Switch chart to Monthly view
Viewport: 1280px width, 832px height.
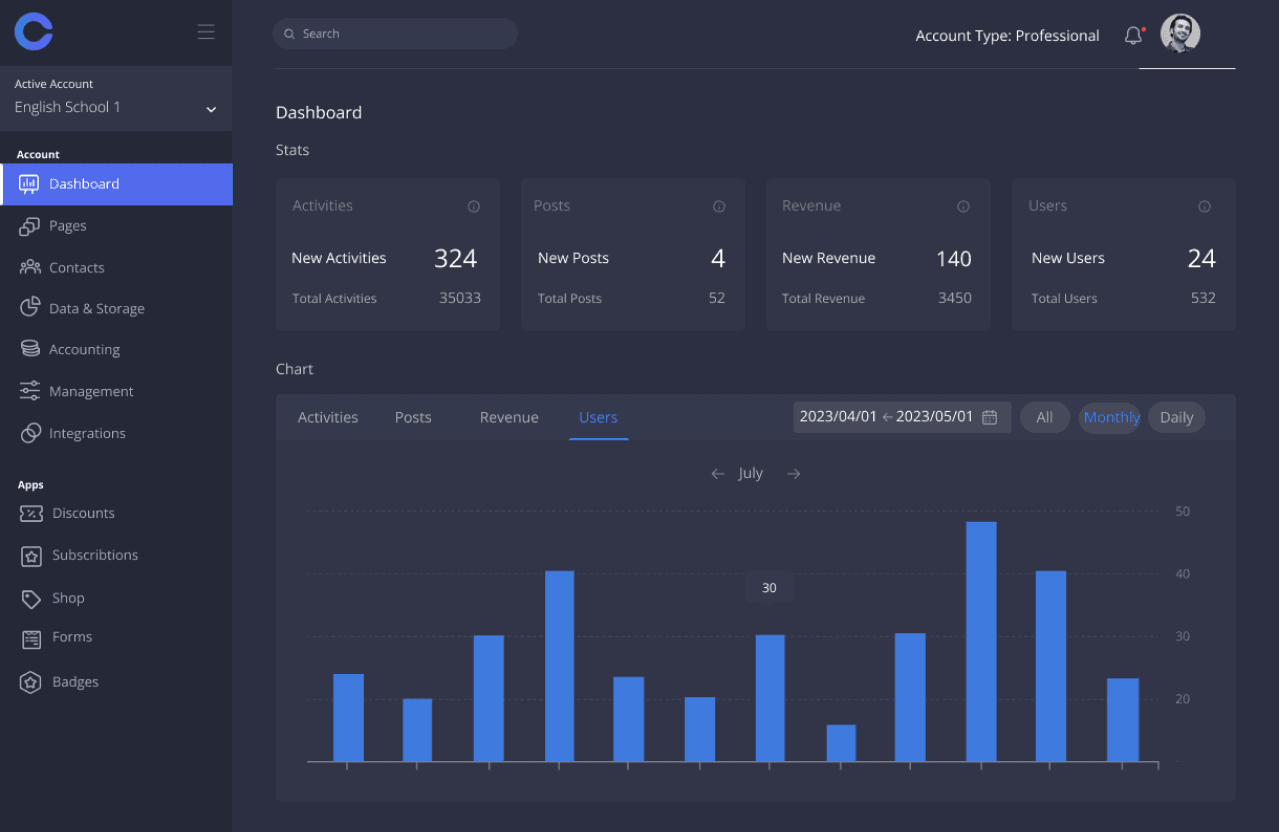[x=1111, y=418]
